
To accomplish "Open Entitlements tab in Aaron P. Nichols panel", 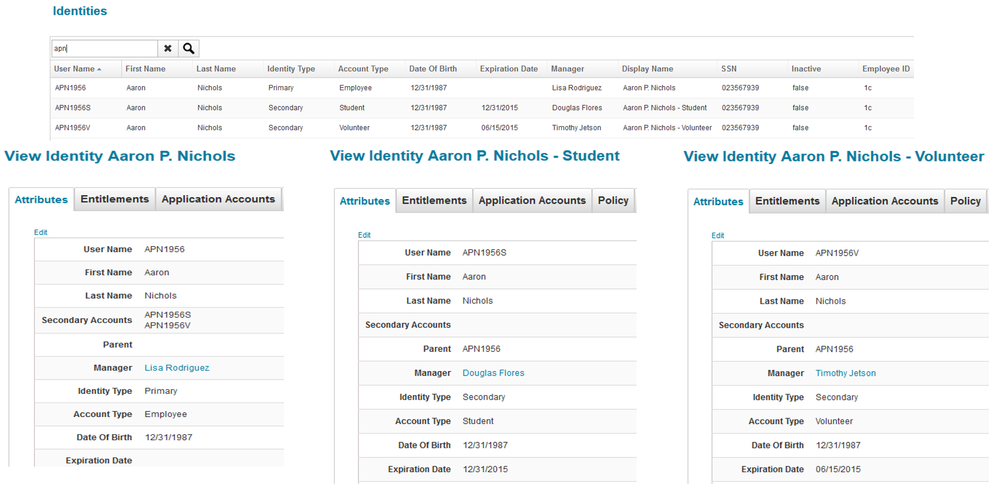I will tap(115, 199).
